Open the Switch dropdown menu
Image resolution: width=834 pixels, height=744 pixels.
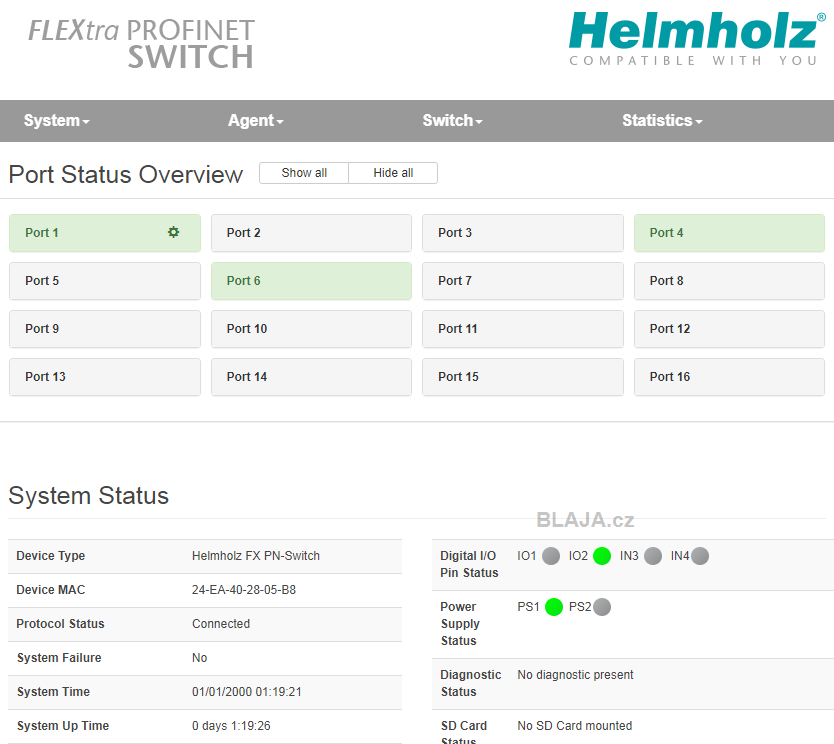tap(452, 121)
